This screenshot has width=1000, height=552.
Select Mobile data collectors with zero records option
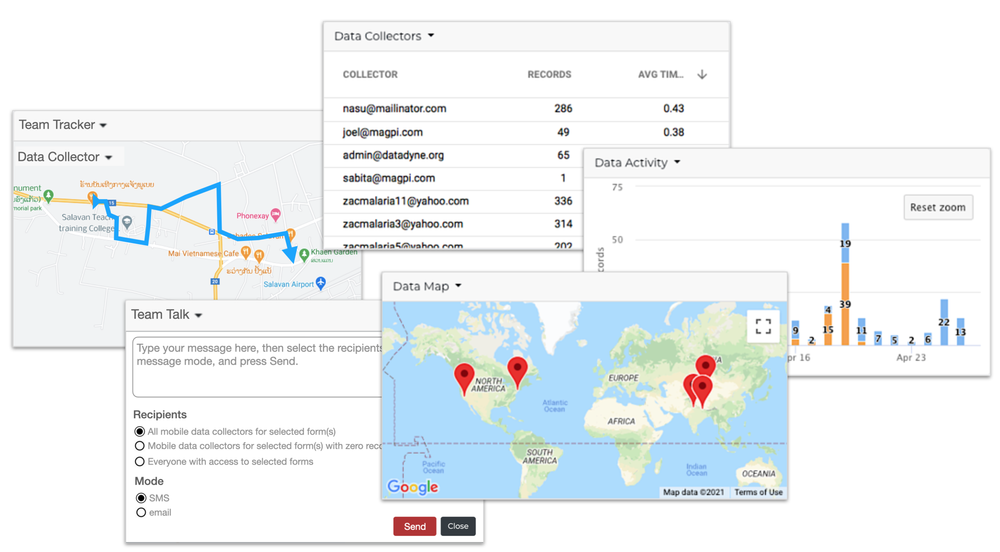coord(140,446)
